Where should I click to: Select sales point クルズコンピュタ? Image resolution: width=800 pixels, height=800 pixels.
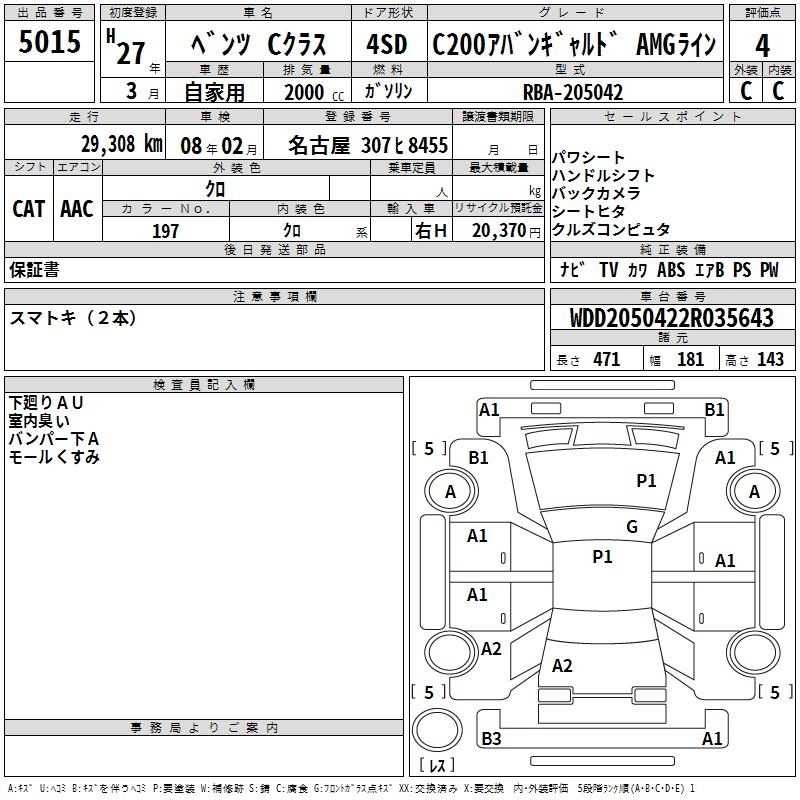click(x=611, y=229)
